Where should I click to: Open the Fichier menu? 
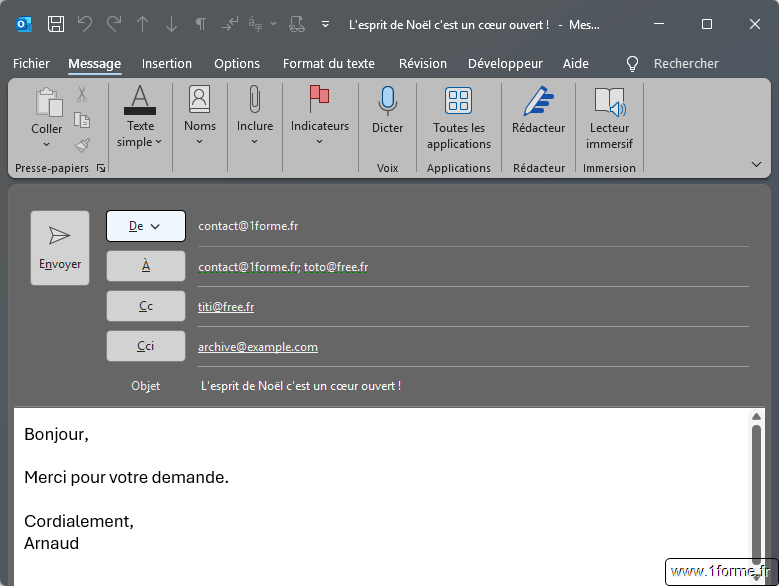pyautogui.click(x=31, y=64)
